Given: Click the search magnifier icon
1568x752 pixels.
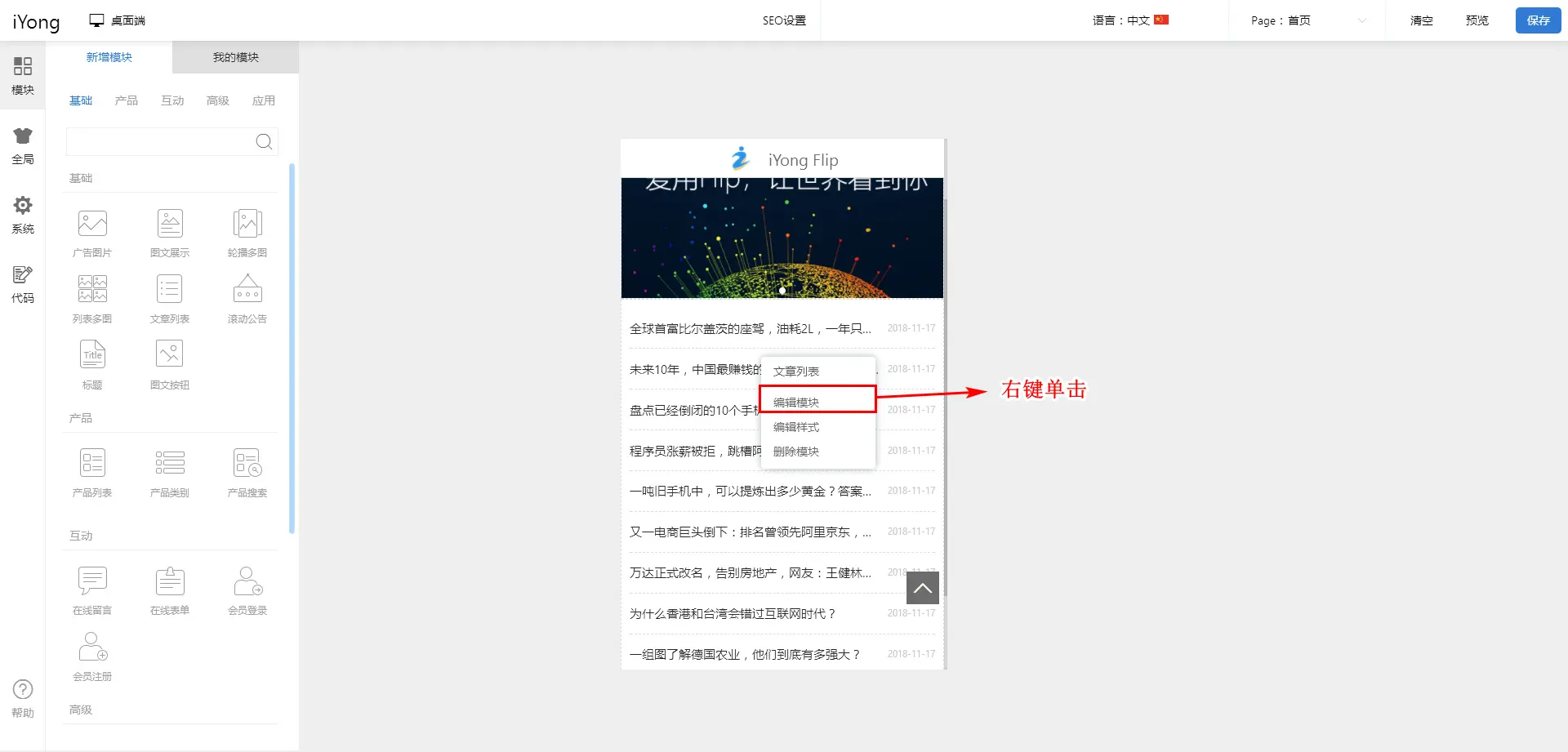Looking at the screenshot, I should [264, 142].
